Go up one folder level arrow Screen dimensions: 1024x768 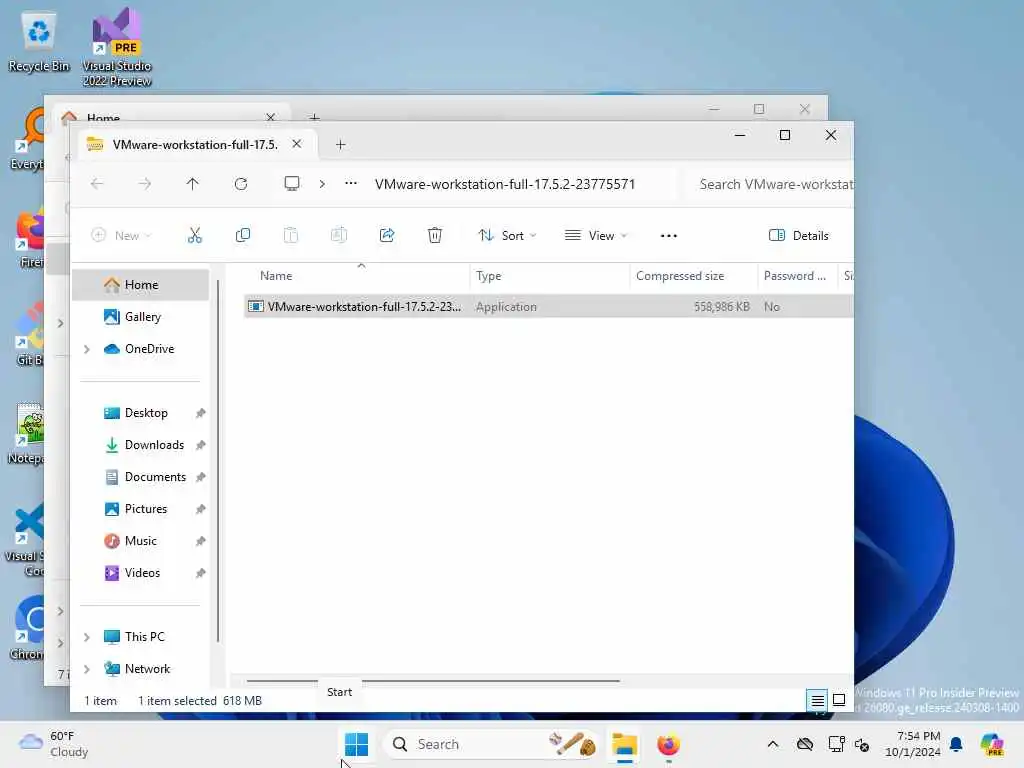coord(193,184)
